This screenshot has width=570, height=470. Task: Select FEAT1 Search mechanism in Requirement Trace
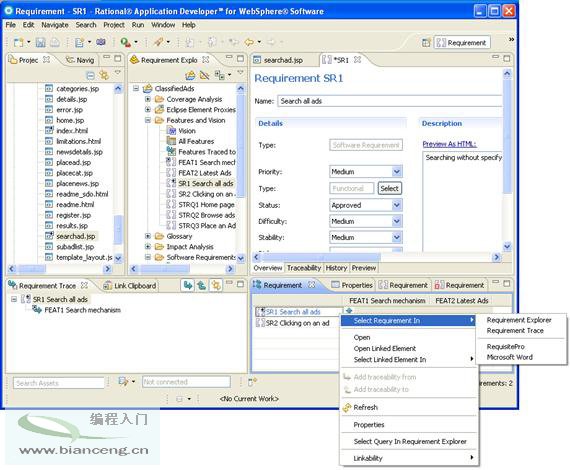click(82, 310)
